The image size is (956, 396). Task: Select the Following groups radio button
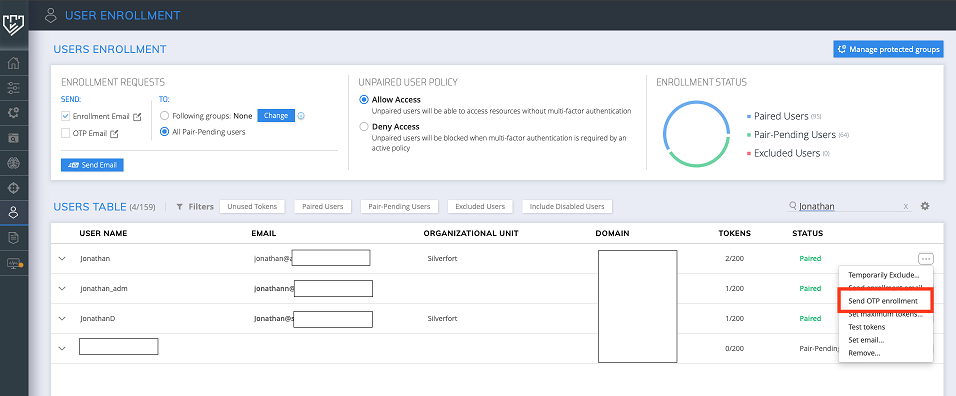[164, 115]
